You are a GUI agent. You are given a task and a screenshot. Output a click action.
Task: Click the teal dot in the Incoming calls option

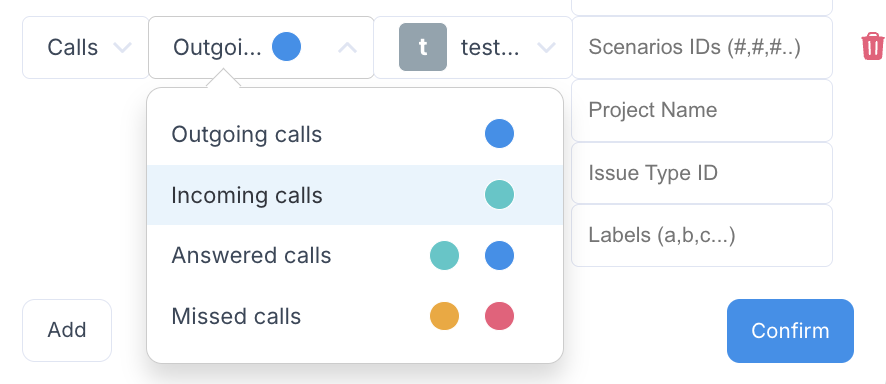point(500,195)
